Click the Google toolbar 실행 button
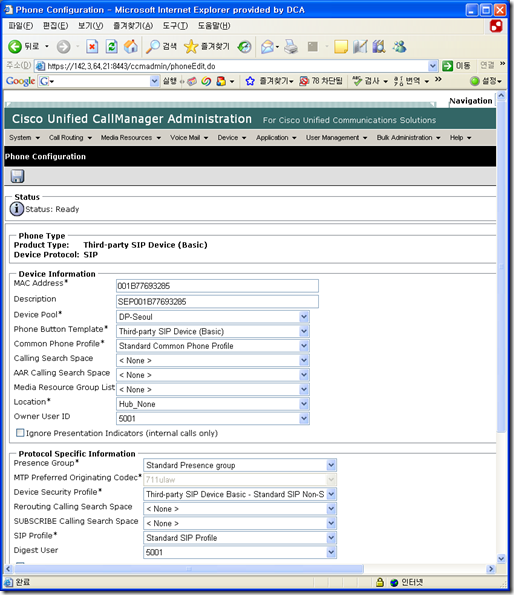 (x=170, y=81)
